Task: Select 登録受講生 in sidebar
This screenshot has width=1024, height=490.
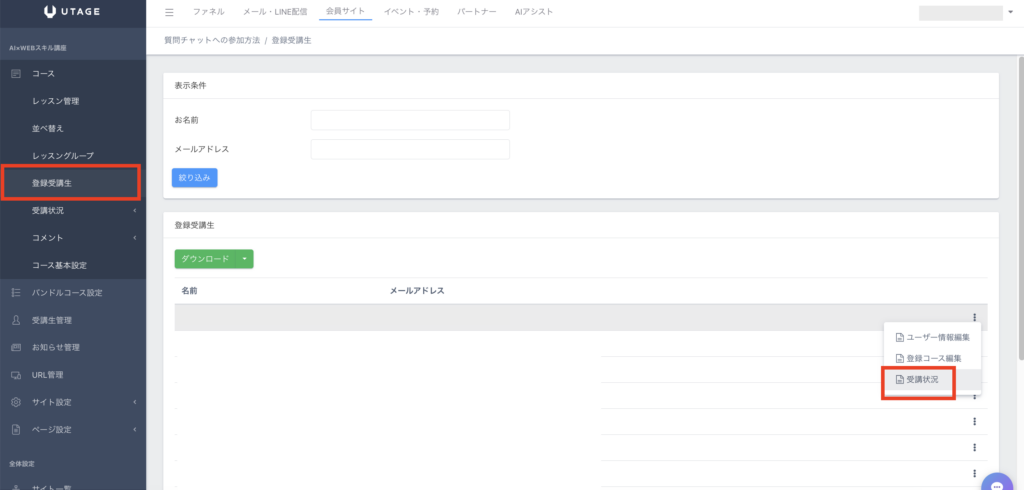Action: click(52, 184)
